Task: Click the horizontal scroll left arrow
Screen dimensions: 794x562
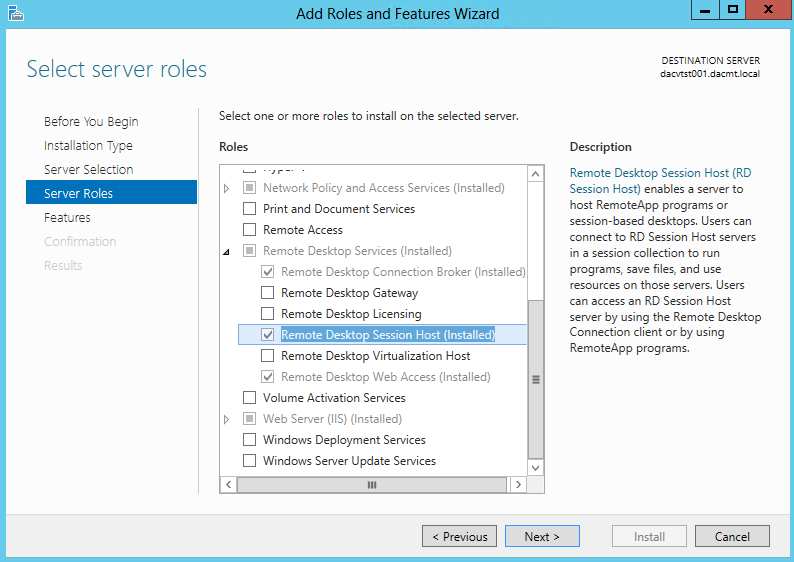Action: point(228,485)
